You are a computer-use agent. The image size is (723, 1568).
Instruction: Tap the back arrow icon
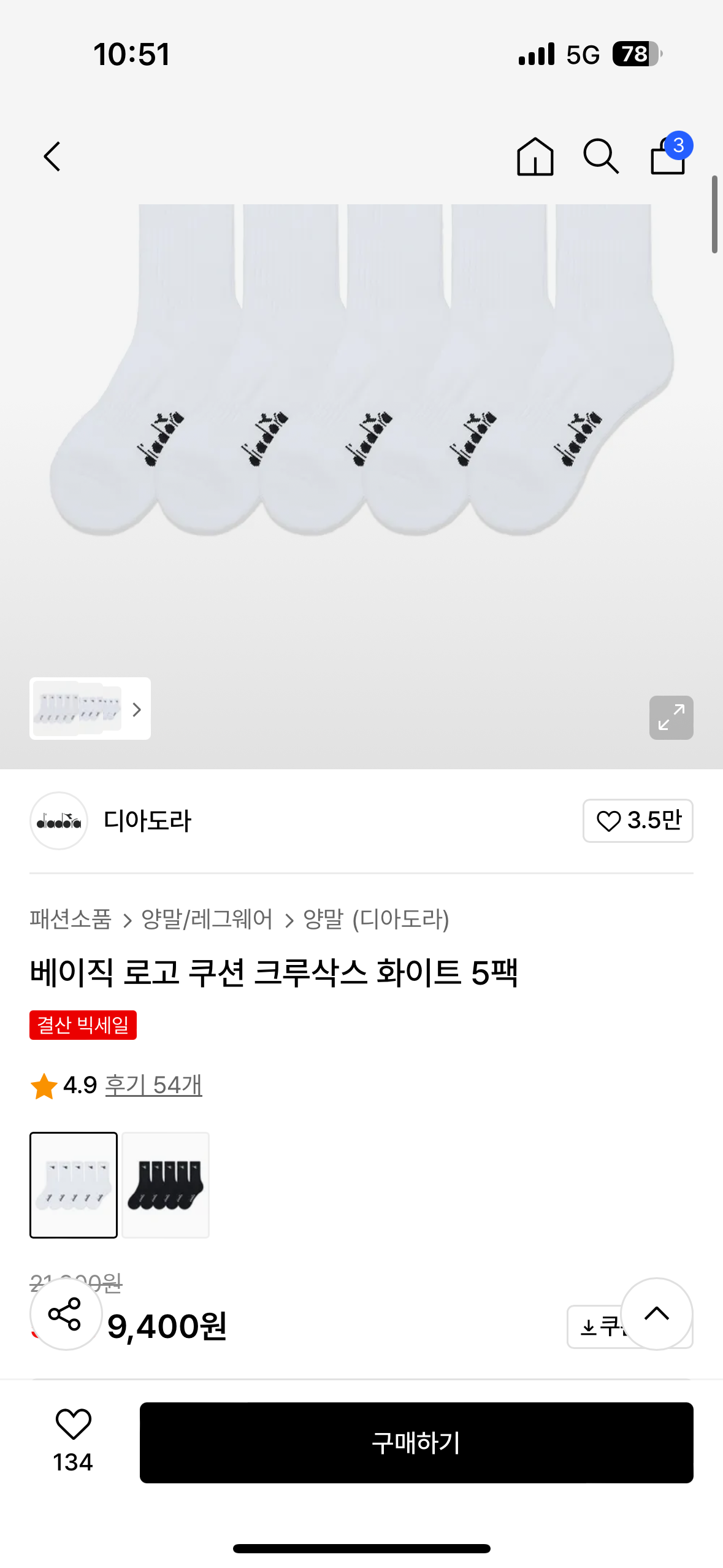(x=52, y=156)
